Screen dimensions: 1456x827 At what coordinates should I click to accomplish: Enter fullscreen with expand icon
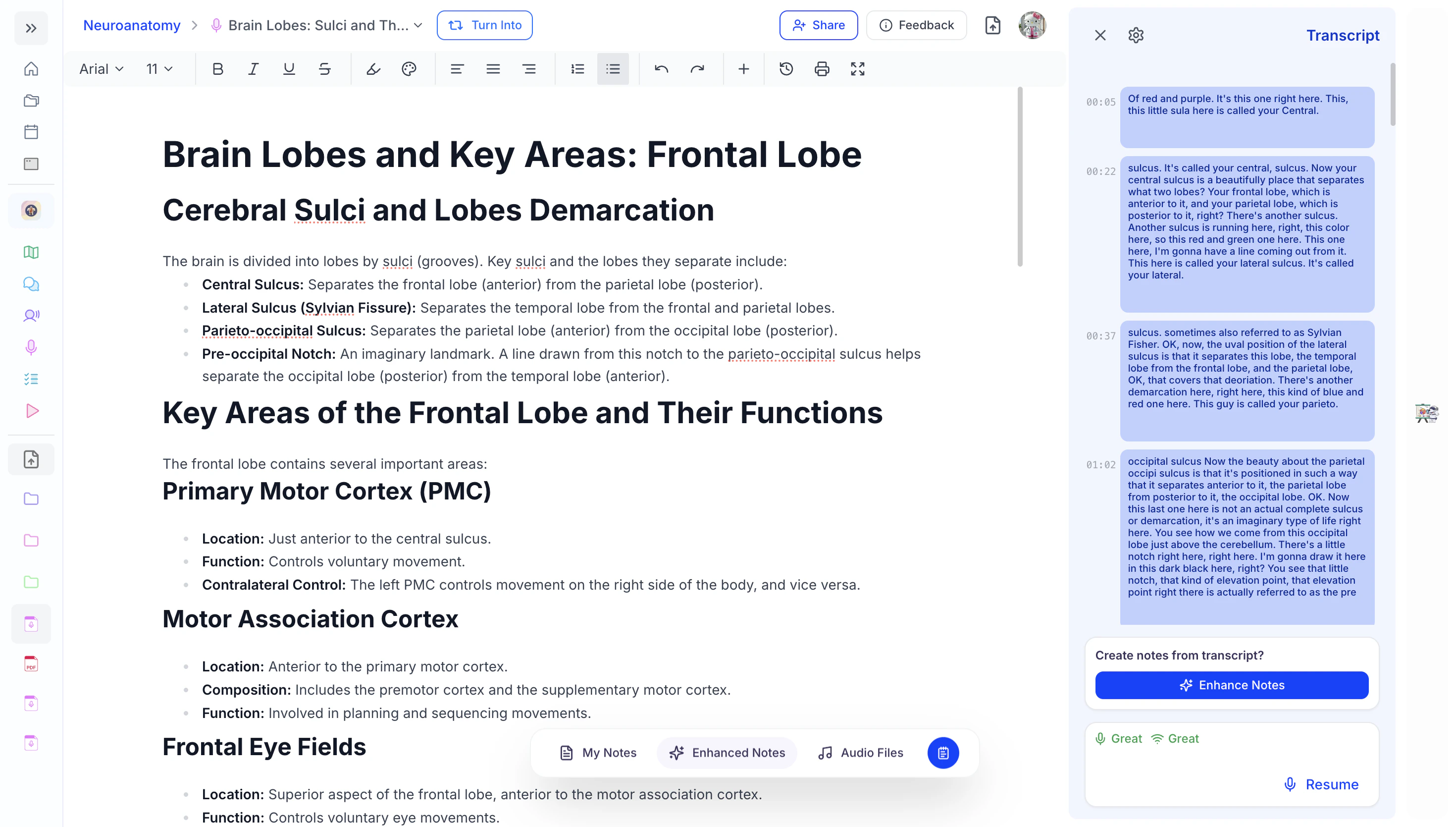click(x=857, y=69)
